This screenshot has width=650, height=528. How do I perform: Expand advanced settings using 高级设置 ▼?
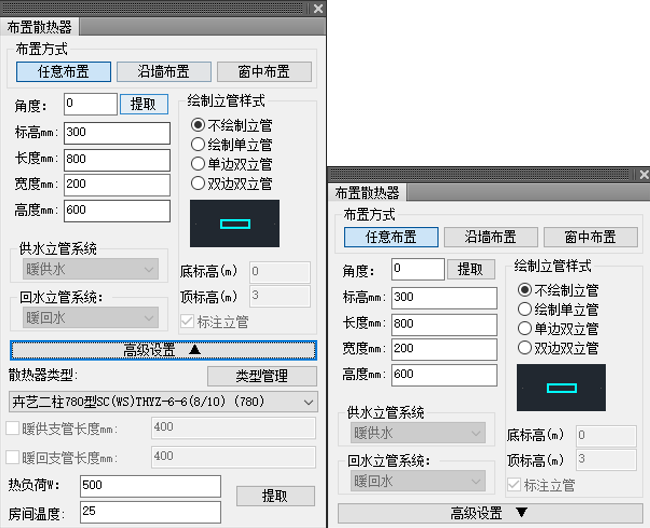(x=488, y=514)
